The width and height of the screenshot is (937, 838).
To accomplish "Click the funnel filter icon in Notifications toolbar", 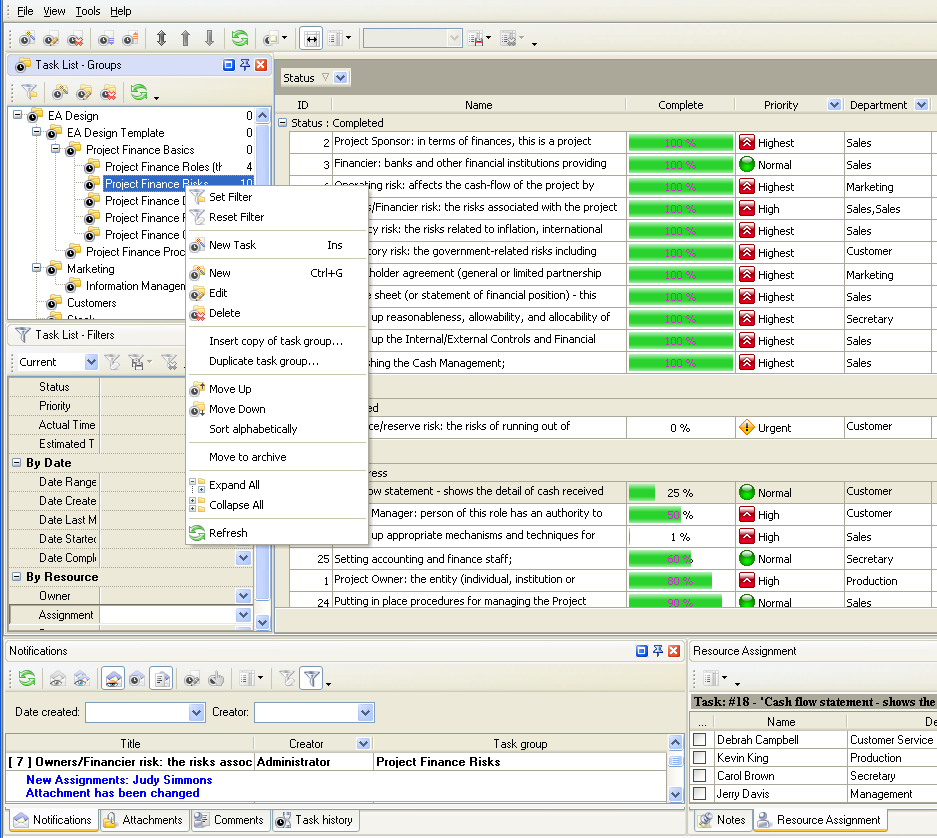I will [x=311, y=679].
